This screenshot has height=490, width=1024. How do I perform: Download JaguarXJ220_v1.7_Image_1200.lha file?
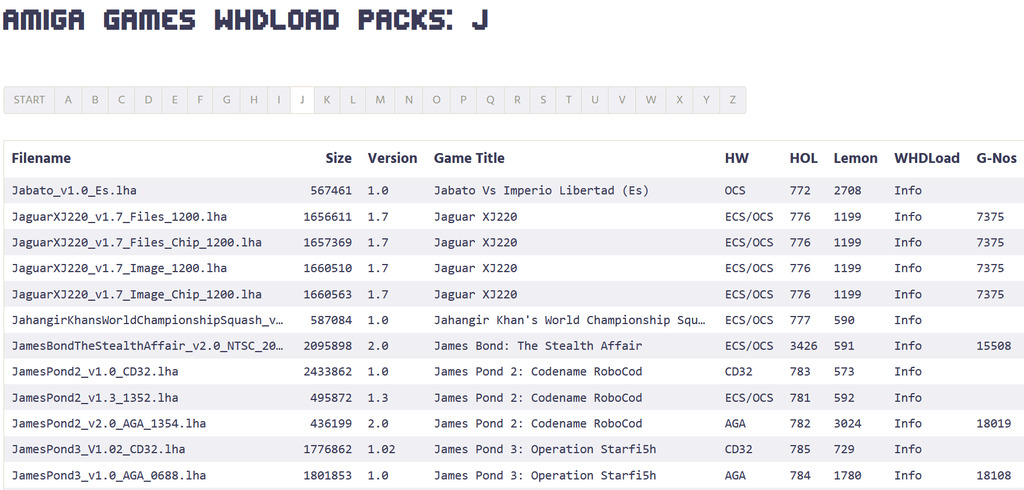click(119, 268)
